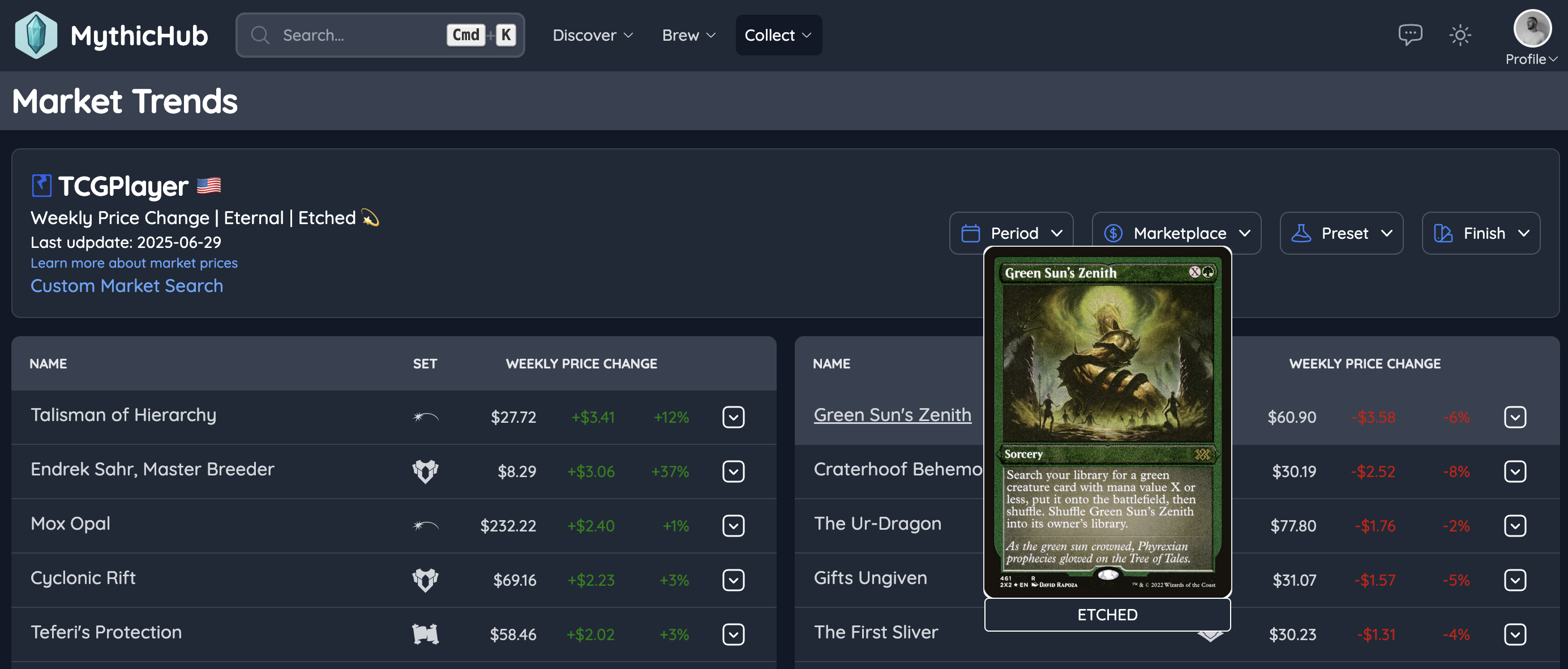
Task: Click the US flag icon
Action: (x=209, y=185)
